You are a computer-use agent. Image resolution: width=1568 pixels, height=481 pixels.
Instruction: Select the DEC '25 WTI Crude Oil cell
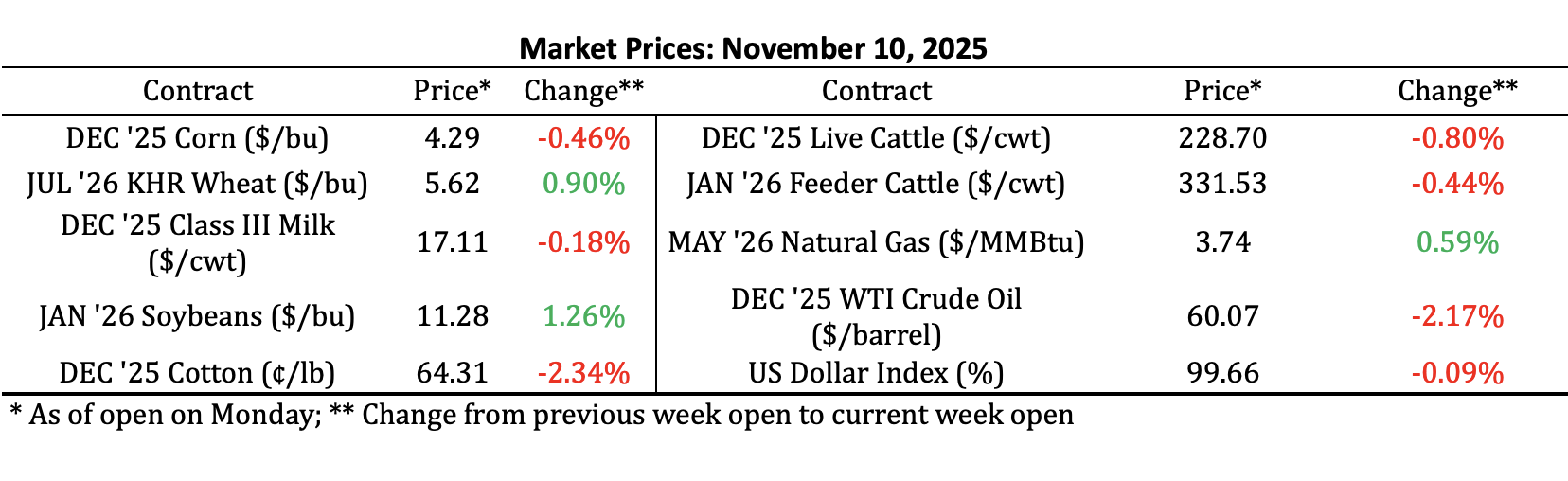pos(876,316)
